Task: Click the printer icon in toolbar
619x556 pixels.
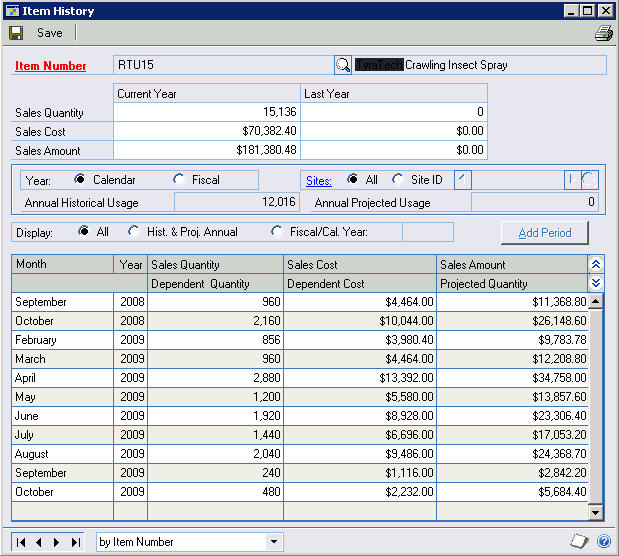Action: pyautogui.click(x=604, y=33)
